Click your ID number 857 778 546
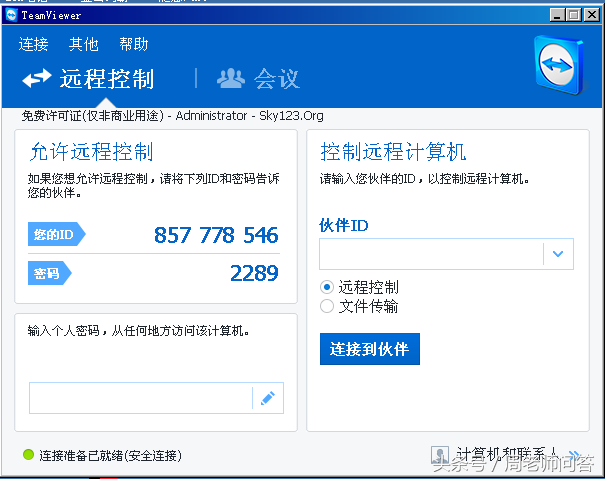The height and width of the screenshot is (479, 605). tap(216, 235)
